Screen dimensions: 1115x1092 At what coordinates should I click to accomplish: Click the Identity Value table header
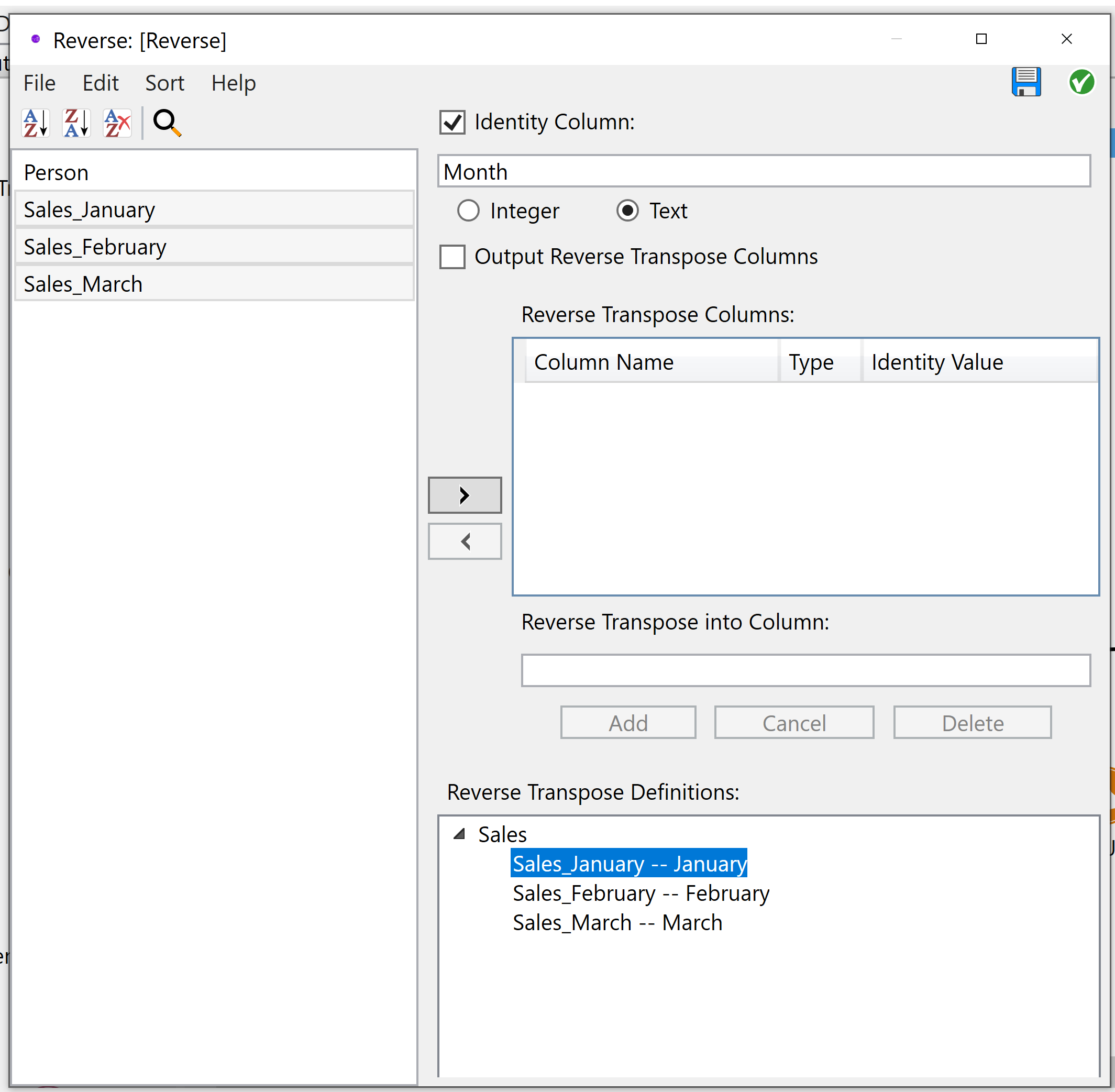pyautogui.click(x=980, y=362)
